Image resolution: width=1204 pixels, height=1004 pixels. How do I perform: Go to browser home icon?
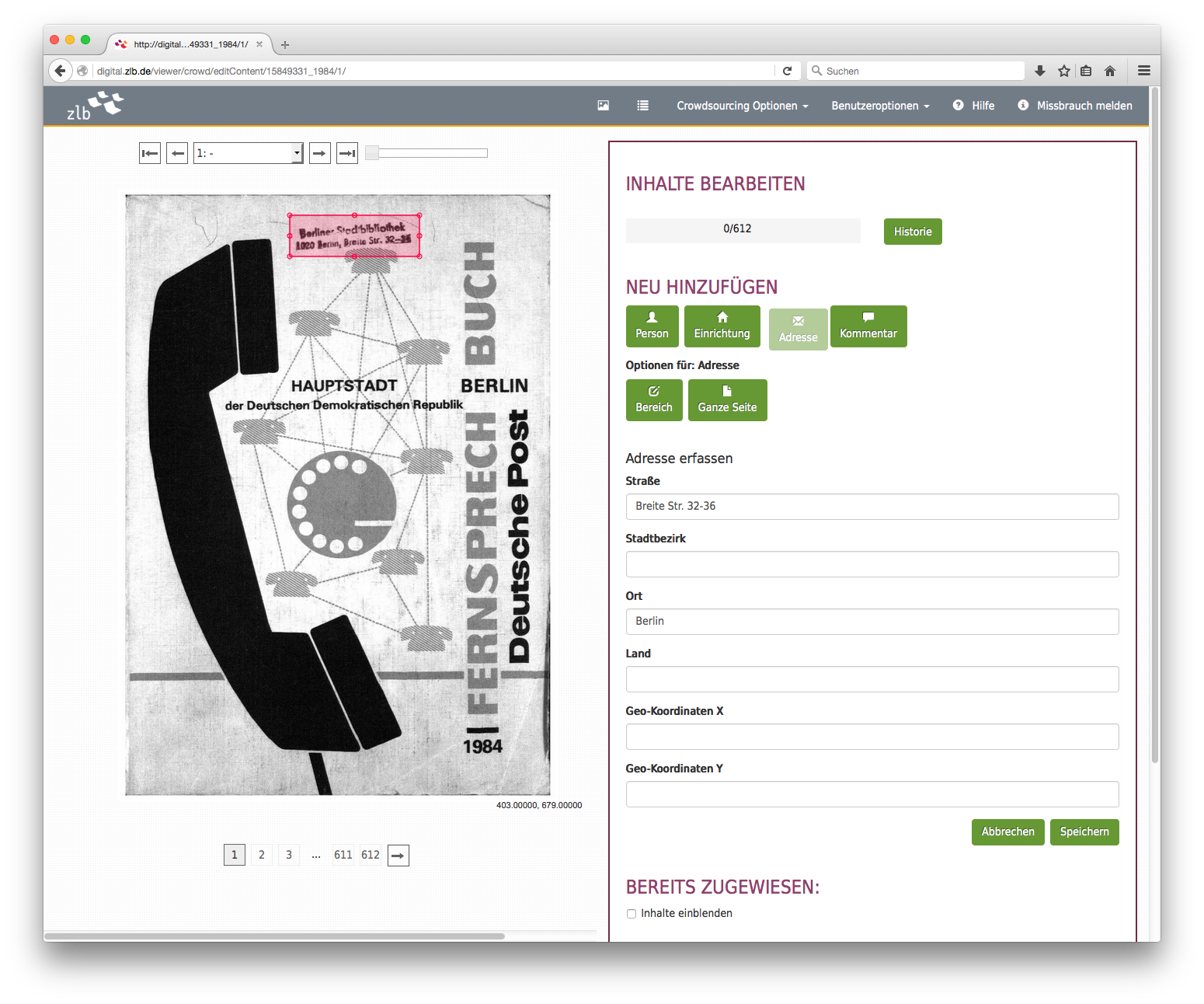pyautogui.click(x=1110, y=71)
